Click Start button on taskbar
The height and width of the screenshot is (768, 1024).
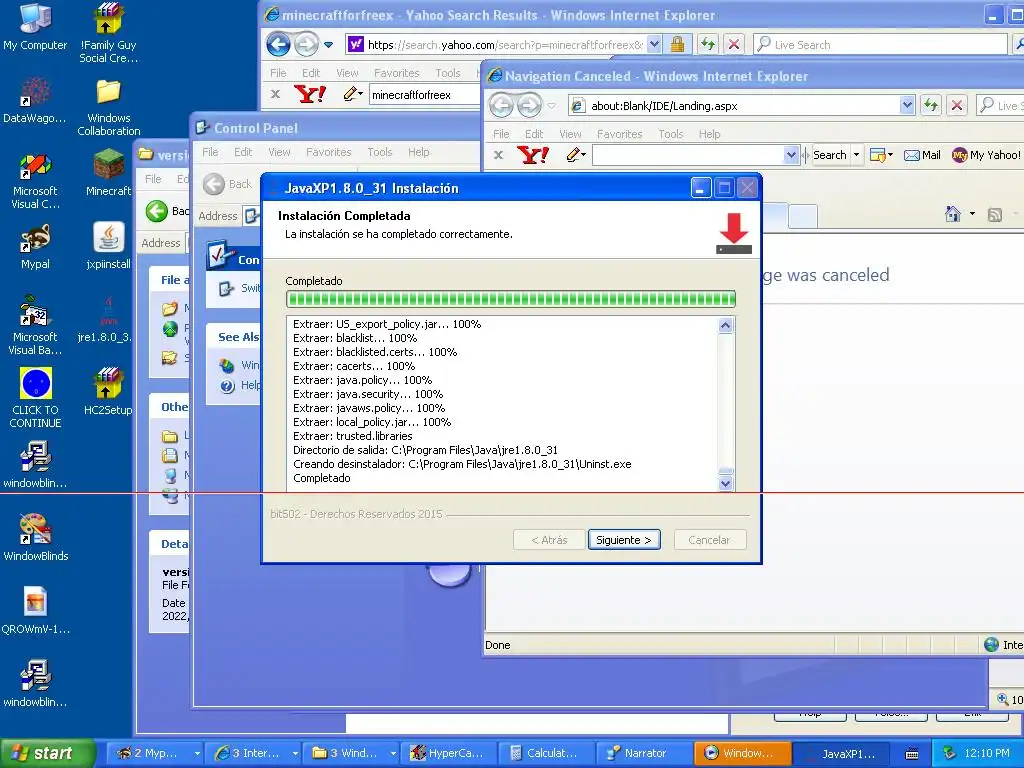tap(48, 753)
